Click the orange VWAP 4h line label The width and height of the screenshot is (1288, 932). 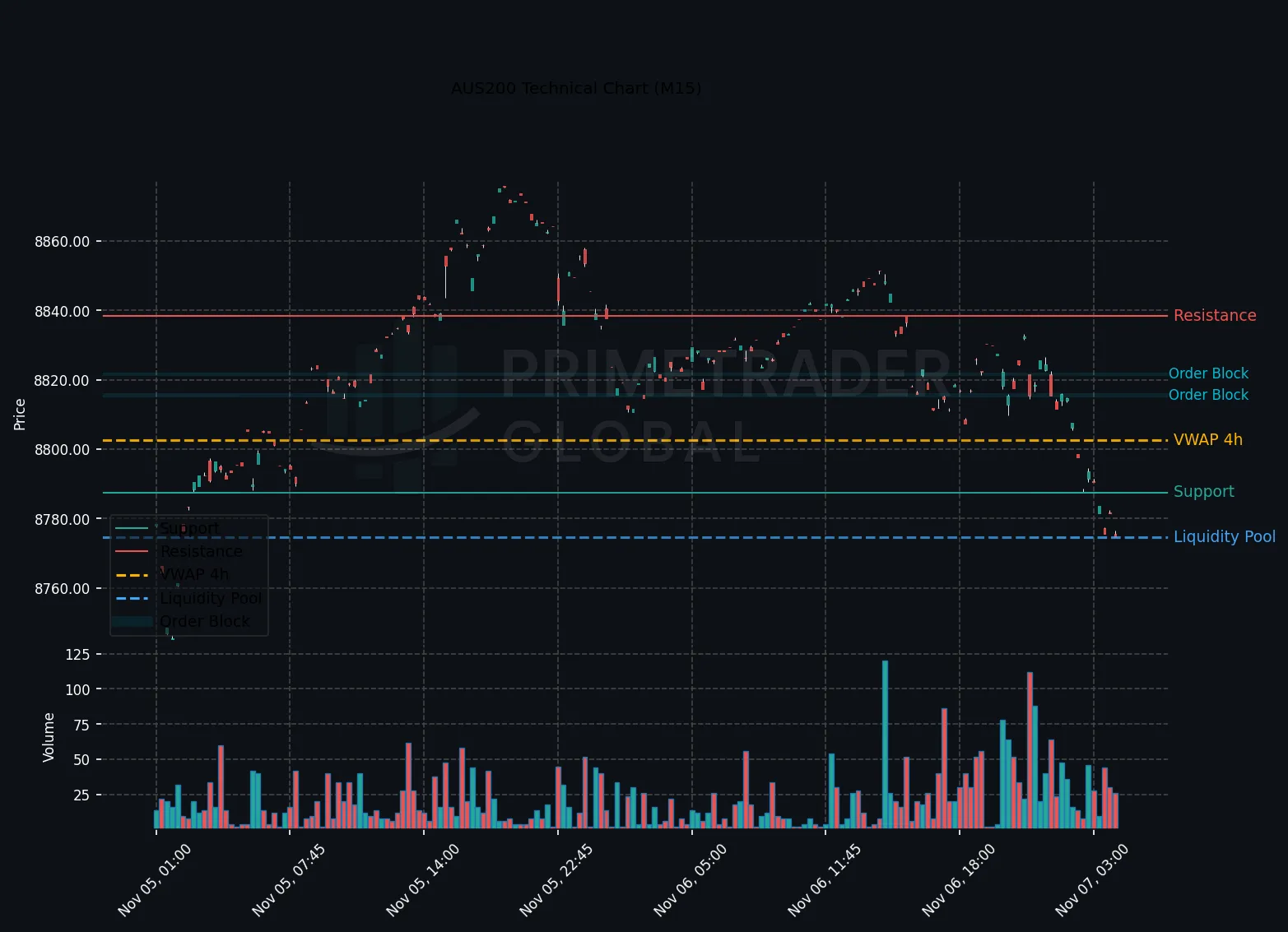click(1207, 440)
